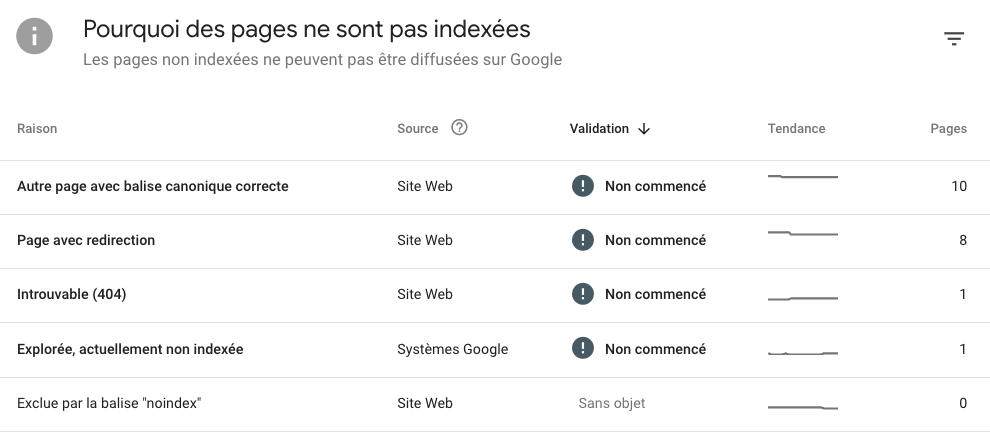990x445 pixels.
Task: Click Sans objet validation status
Action: pos(612,403)
